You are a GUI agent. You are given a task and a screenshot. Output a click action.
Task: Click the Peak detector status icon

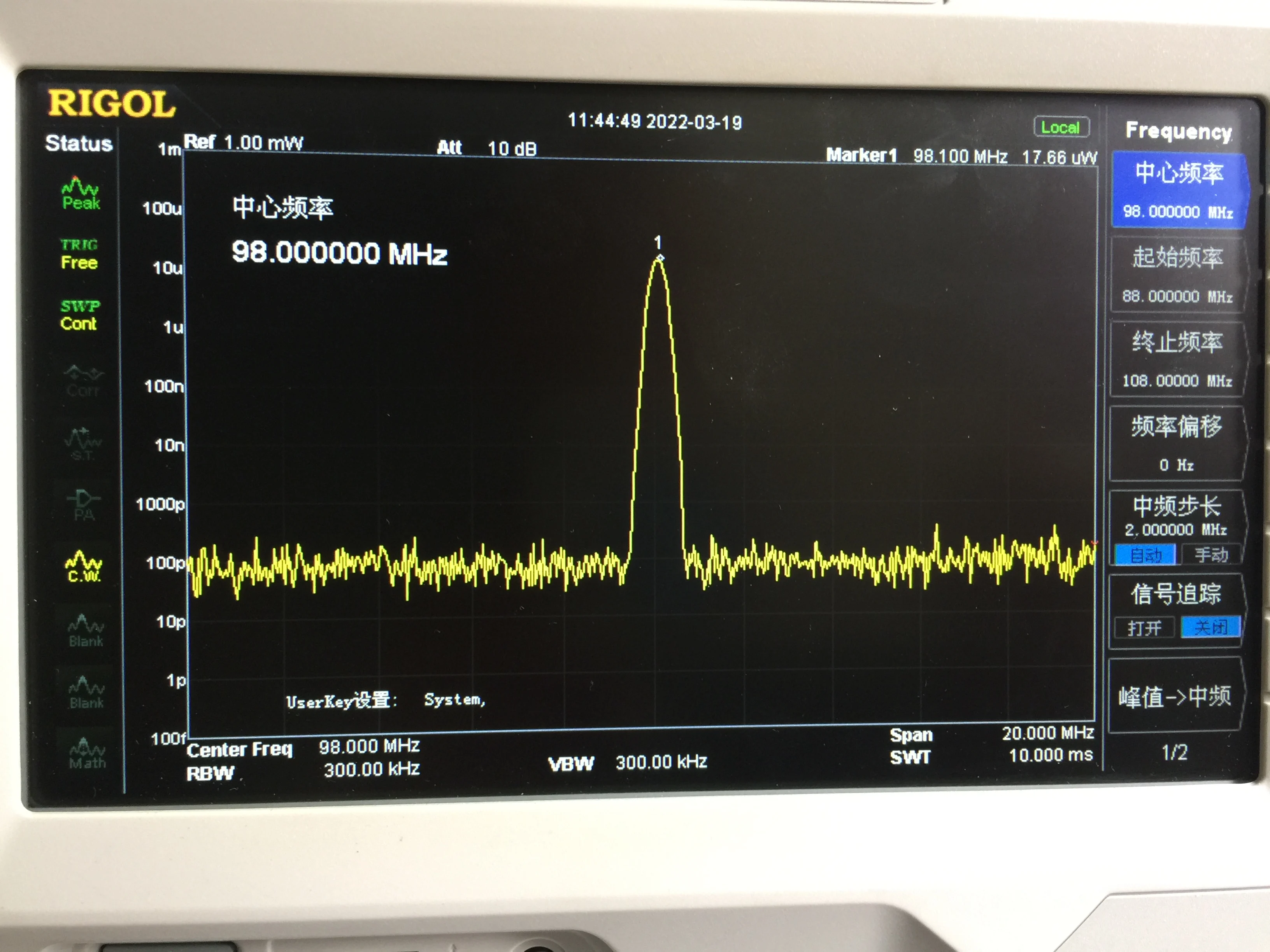pyautogui.click(x=81, y=194)
